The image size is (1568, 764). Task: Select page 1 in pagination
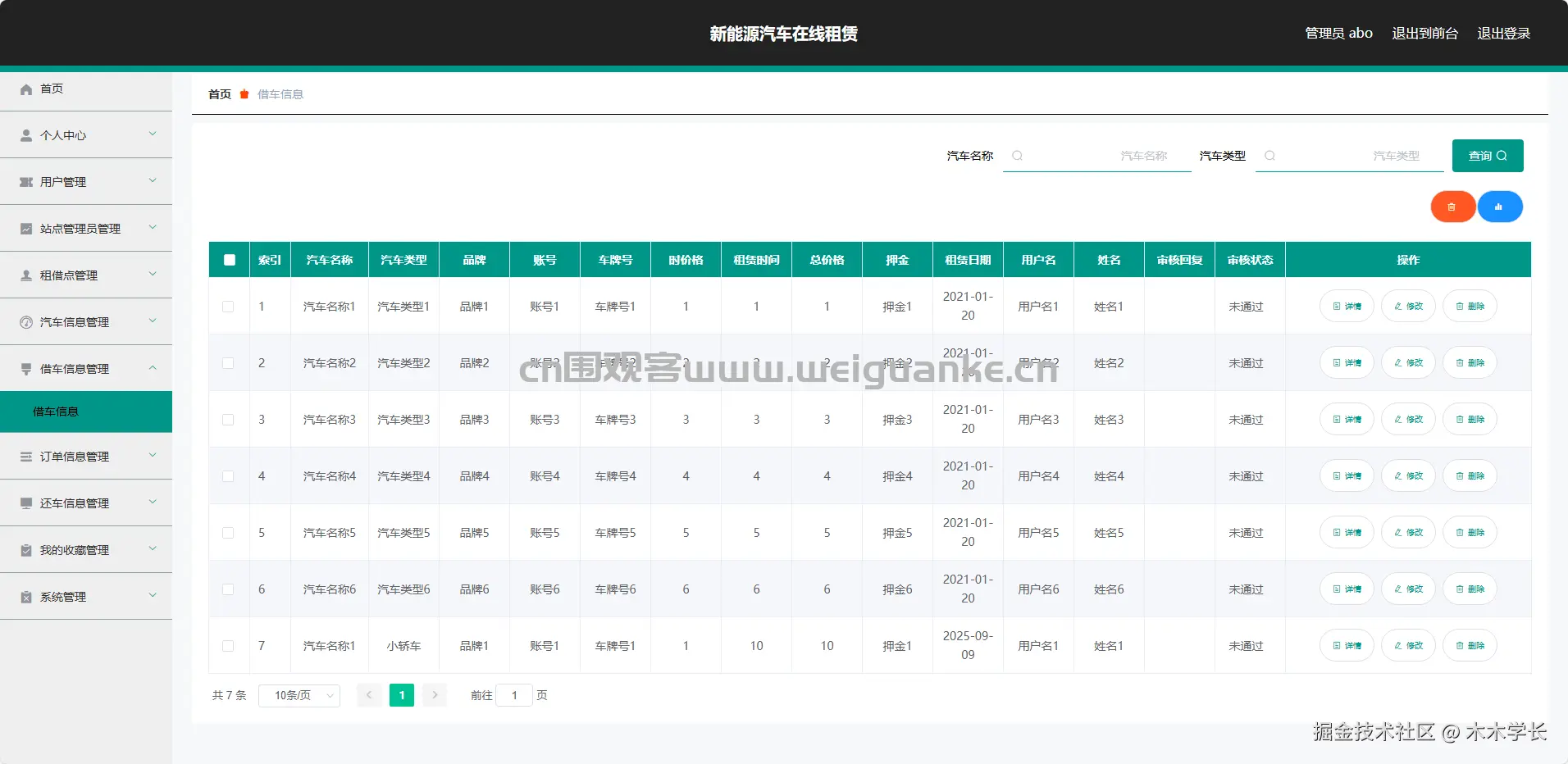(402, 695)
